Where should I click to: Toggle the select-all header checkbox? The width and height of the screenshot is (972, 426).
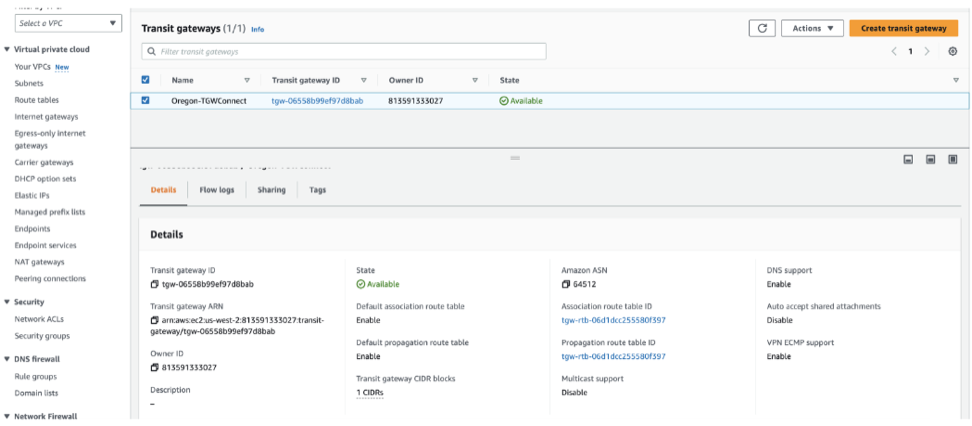coord(146,80)
